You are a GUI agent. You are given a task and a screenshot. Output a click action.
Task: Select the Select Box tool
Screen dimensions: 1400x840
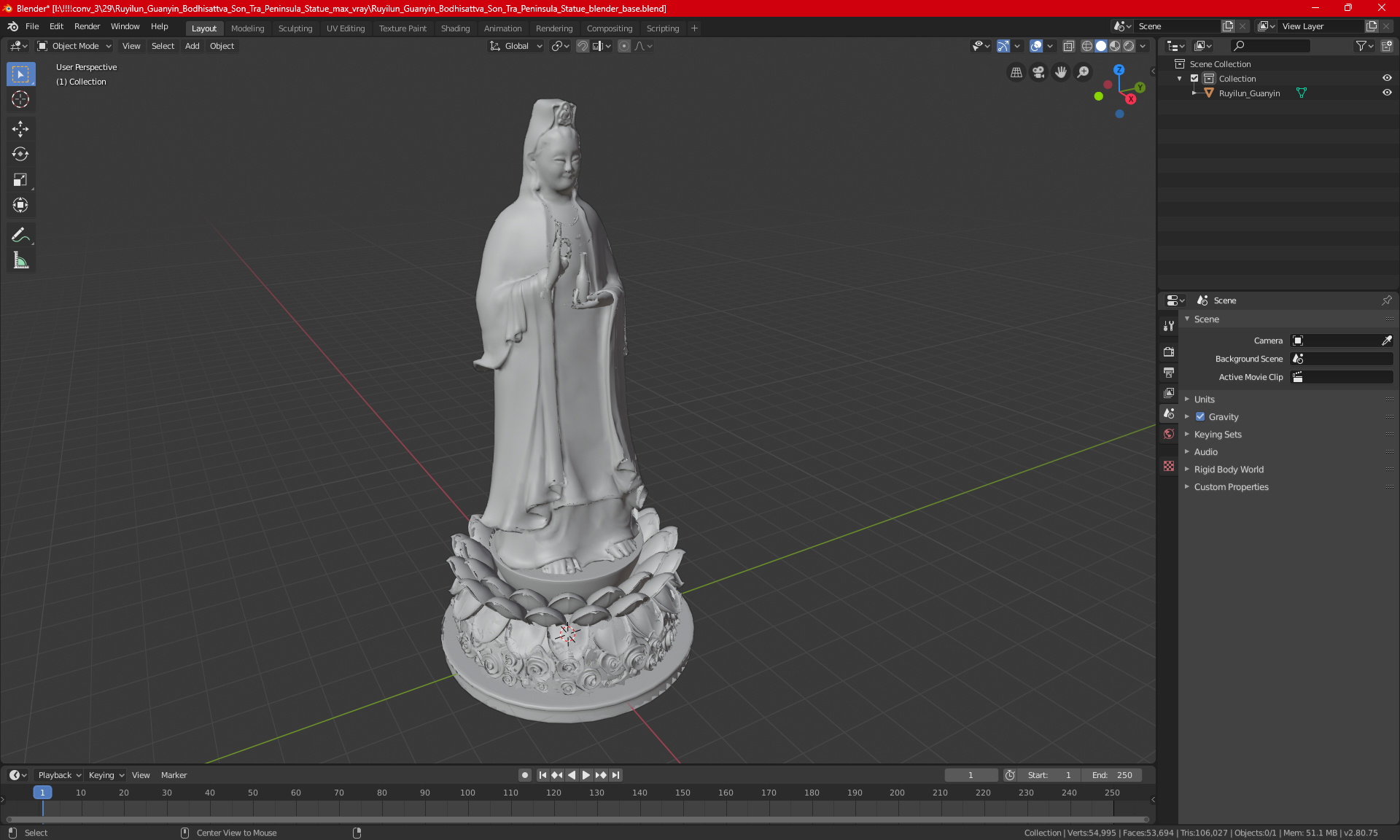point(20,74)
